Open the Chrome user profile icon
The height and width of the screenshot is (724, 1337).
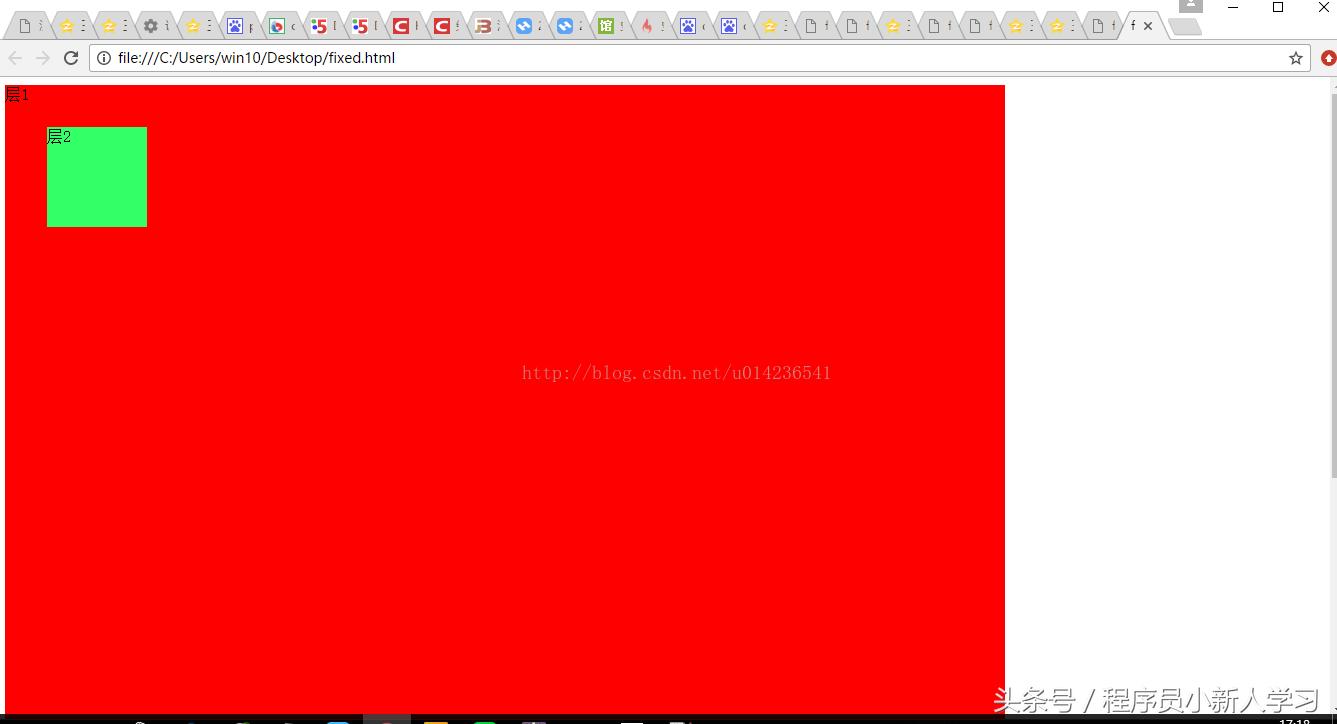(1190, 6)
